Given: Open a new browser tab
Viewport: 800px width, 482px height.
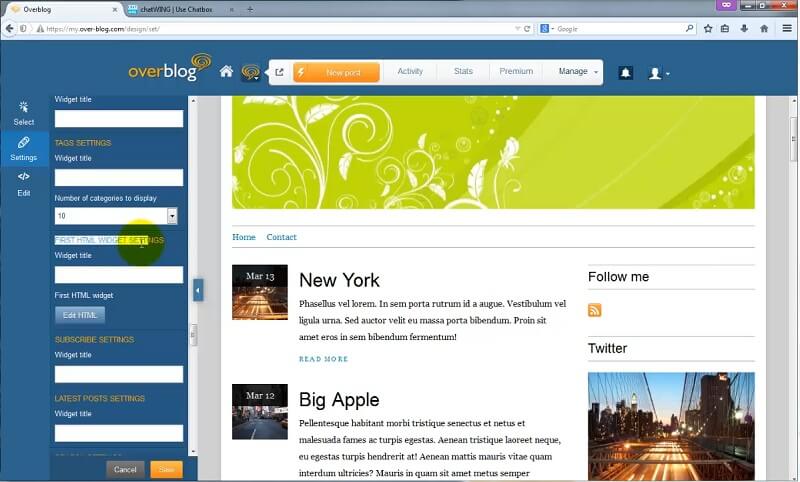Looking at the screenshot, I should point(250,9).
